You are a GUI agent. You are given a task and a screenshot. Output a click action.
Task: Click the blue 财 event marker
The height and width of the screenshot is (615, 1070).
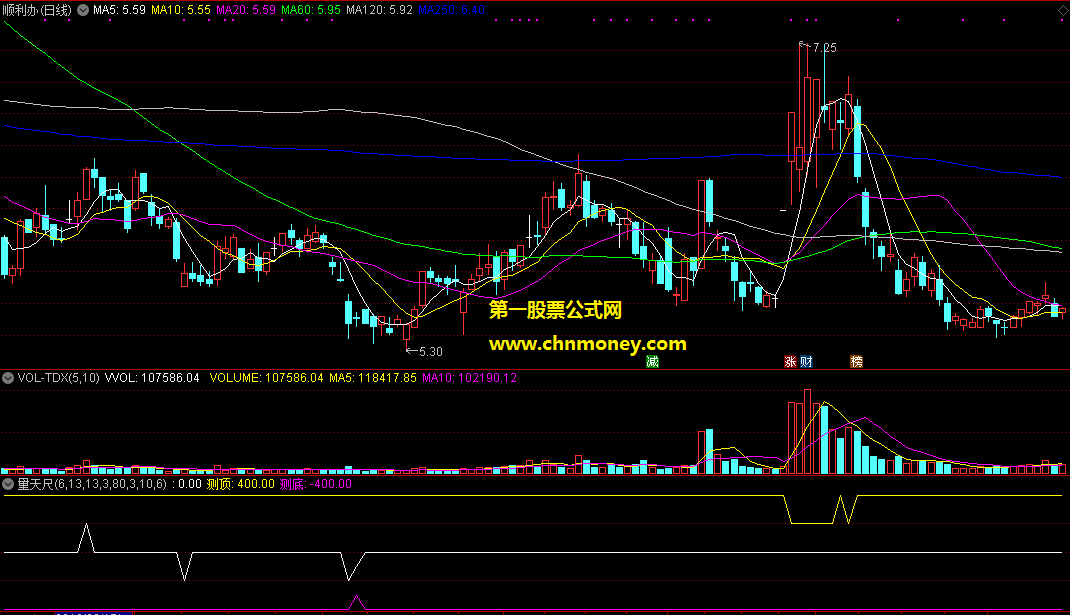click(807, 362)
